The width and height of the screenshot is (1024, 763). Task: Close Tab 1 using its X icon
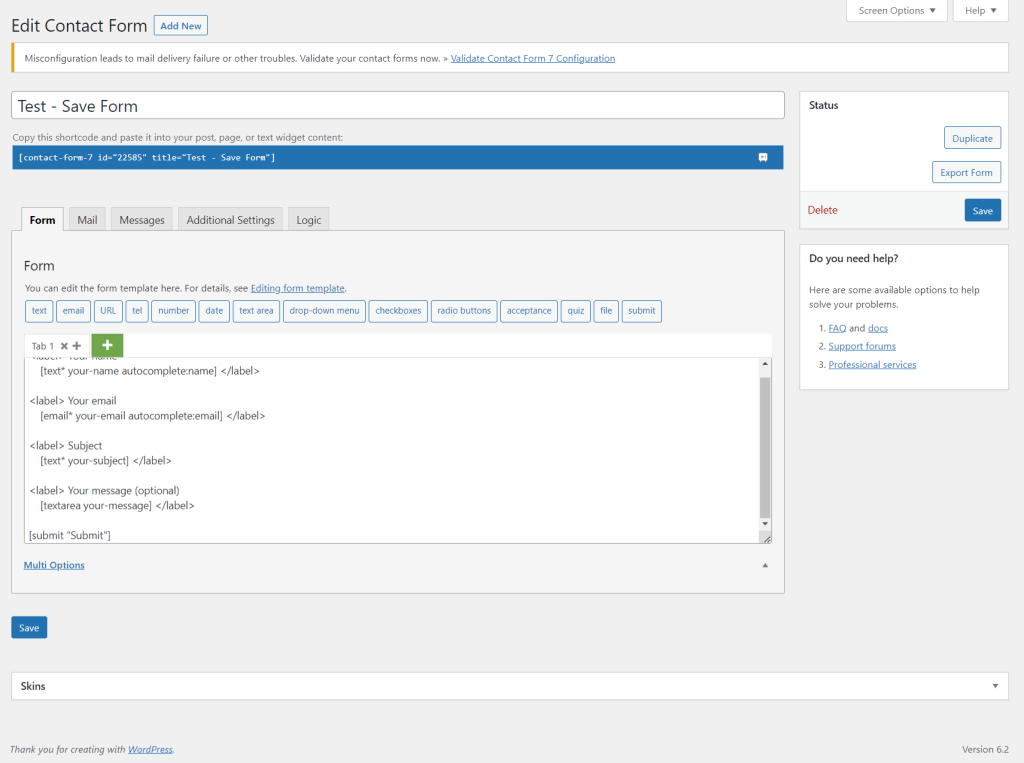[x=64, y=346]
